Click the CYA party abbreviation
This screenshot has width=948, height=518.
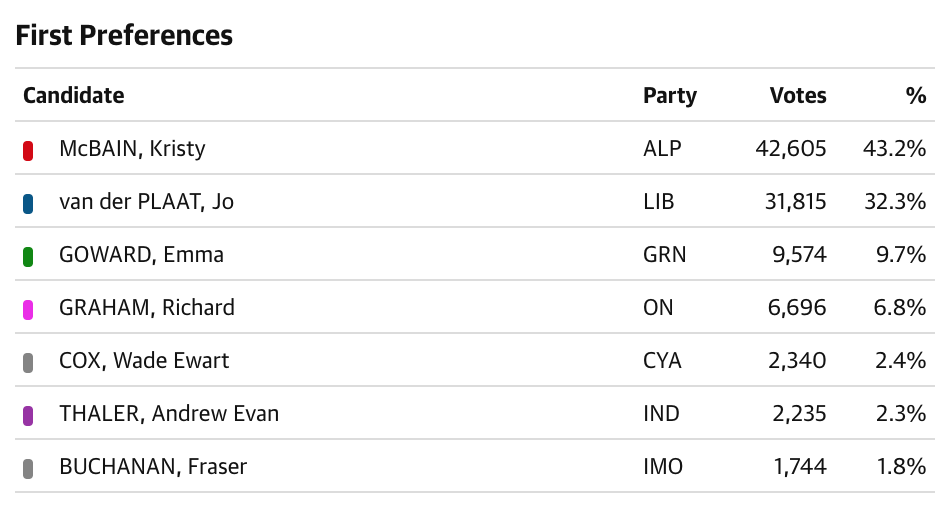click(x=662, y=360)
